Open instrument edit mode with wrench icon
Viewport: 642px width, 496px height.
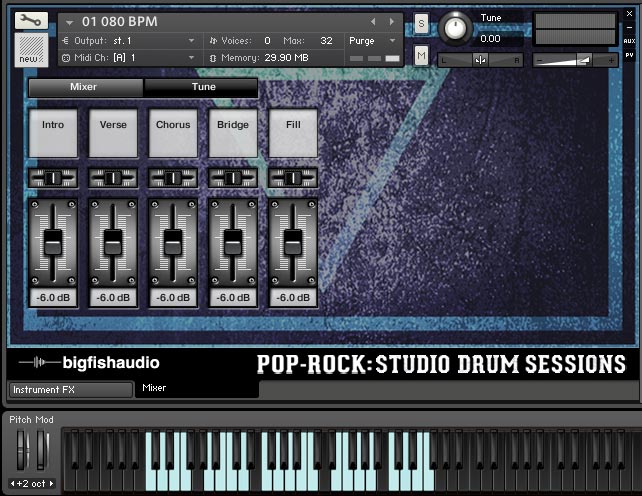point(31,20)
